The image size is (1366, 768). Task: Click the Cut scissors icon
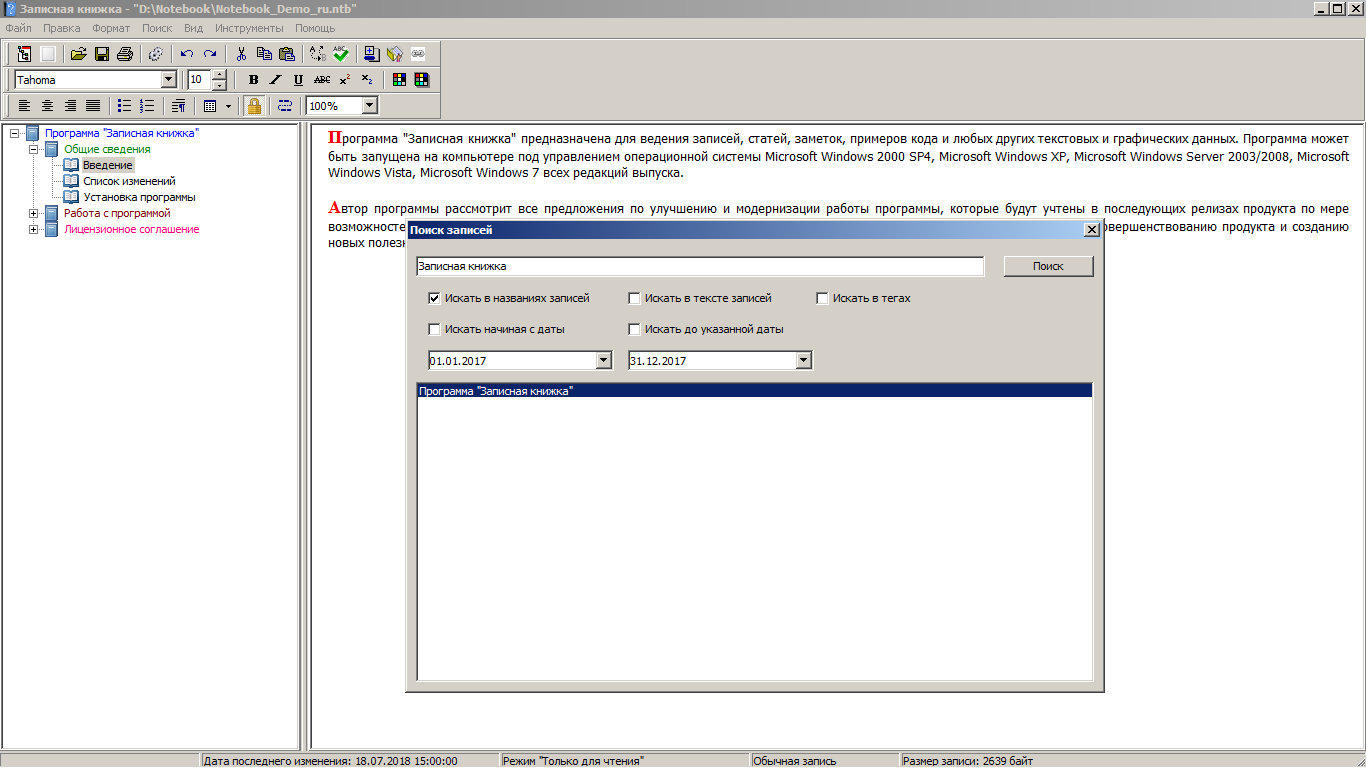tap(241, 54)
